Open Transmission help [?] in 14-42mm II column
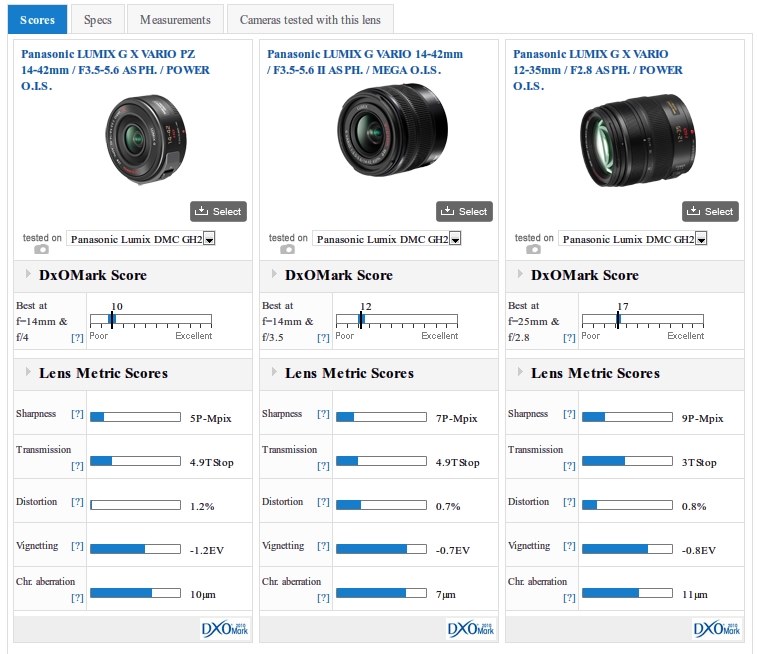The height and width of the screenshot is (654, 757). (x=323, y=465)
